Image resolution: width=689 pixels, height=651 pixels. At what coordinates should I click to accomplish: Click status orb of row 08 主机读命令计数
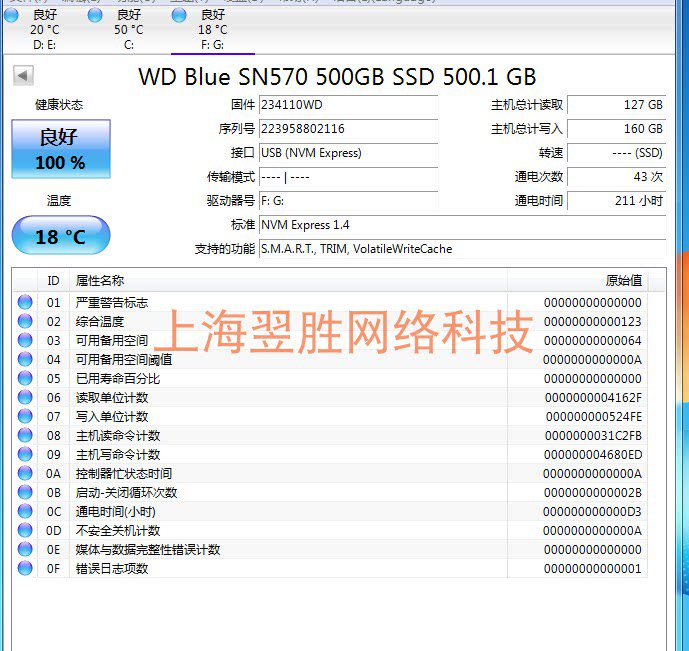coord(25,435)
